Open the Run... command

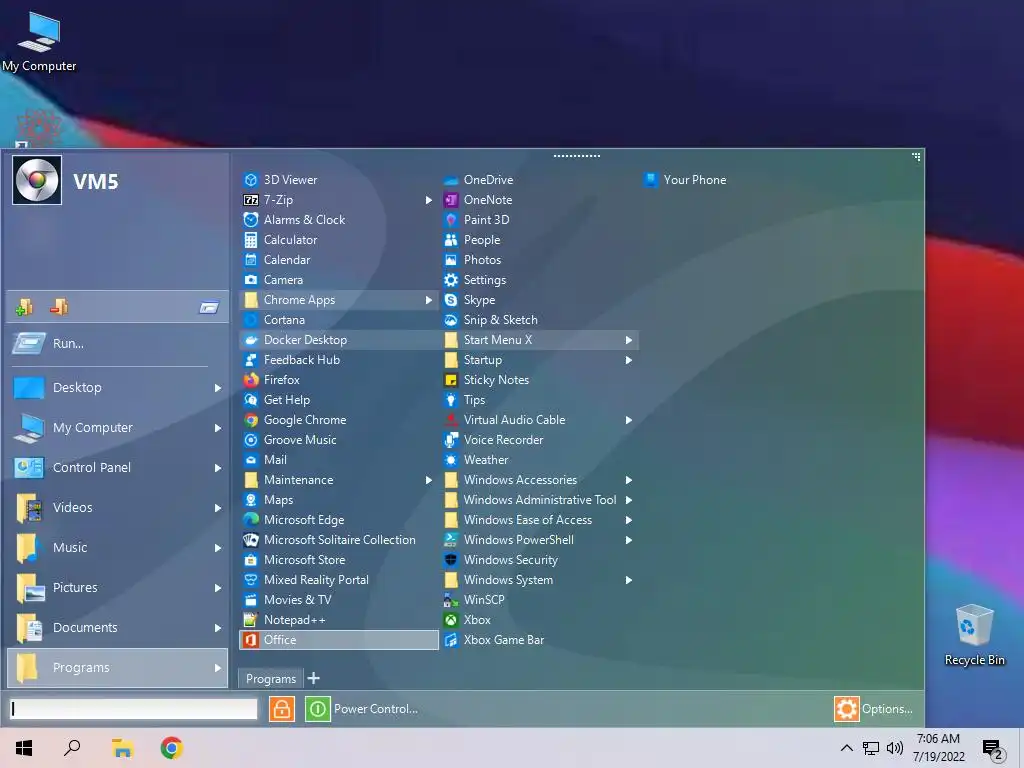118,343
